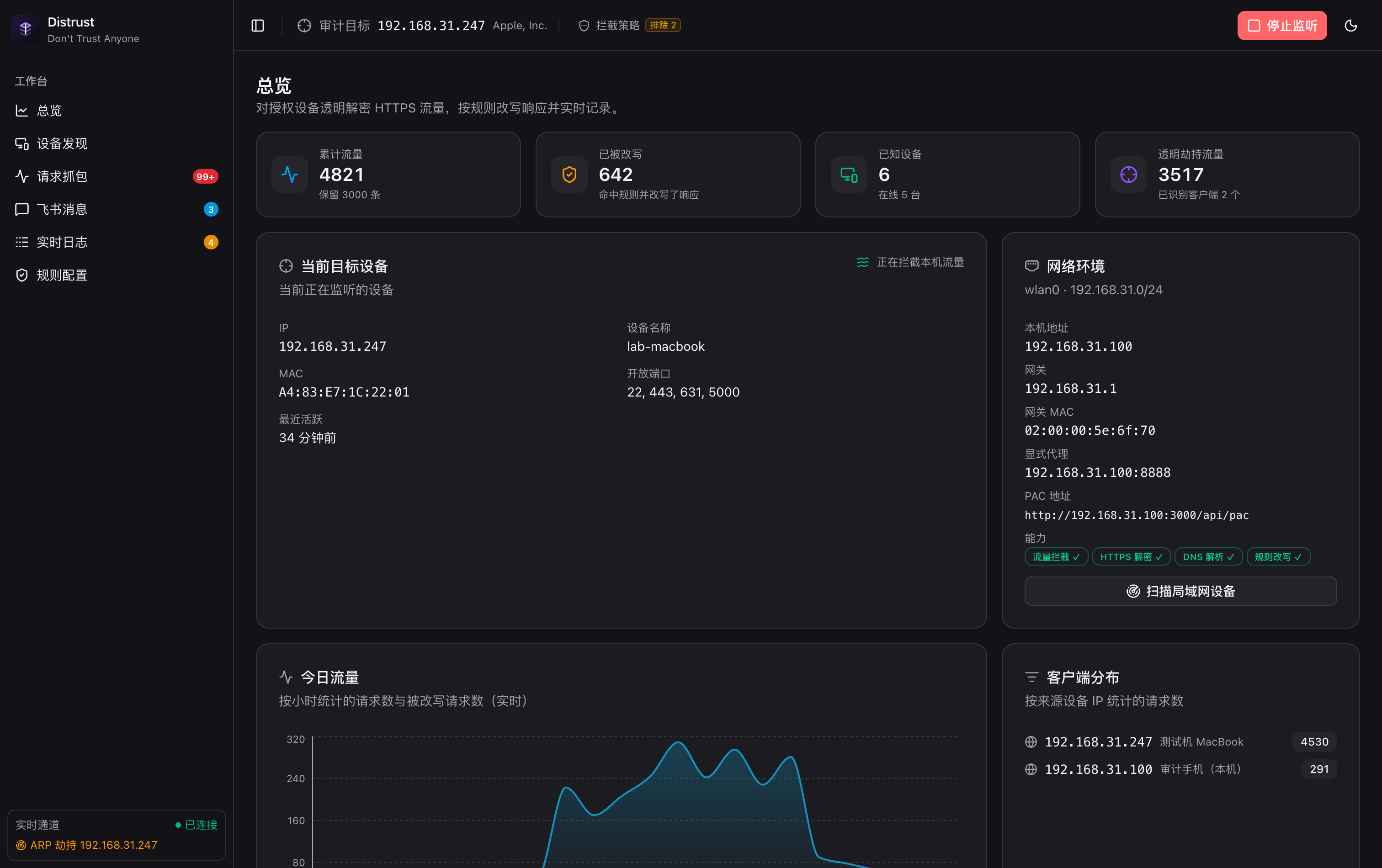Click the 291 request count badge
The width and height of the screenshot is (1382, 868).
tap(1319, 769)
